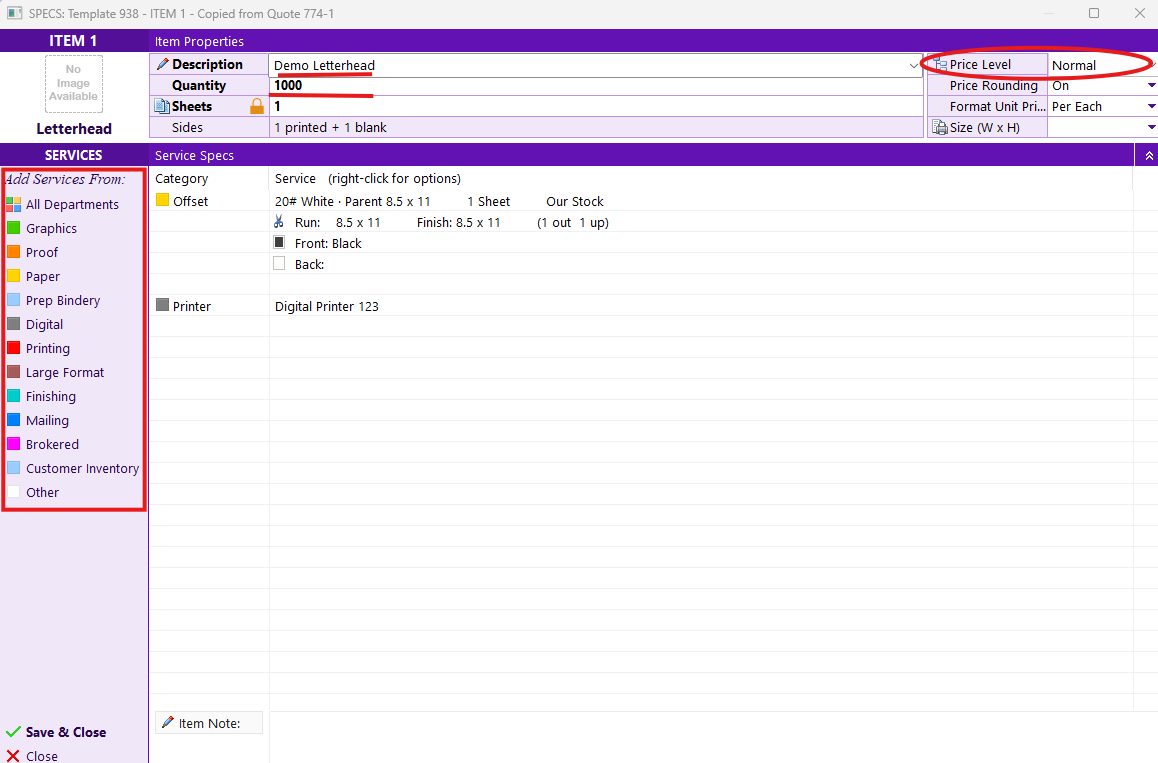Viewport: 1158px width, 763px height.
Task: Click the Category column header
Action: tap(182, 178)
